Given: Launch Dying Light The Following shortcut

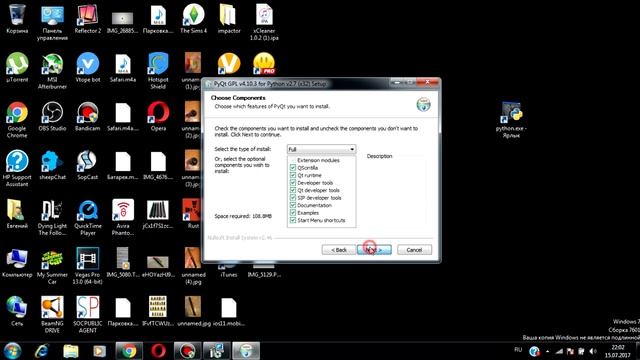Looking at the screenshot, I should pyautogui.click(x=52, y=218).
